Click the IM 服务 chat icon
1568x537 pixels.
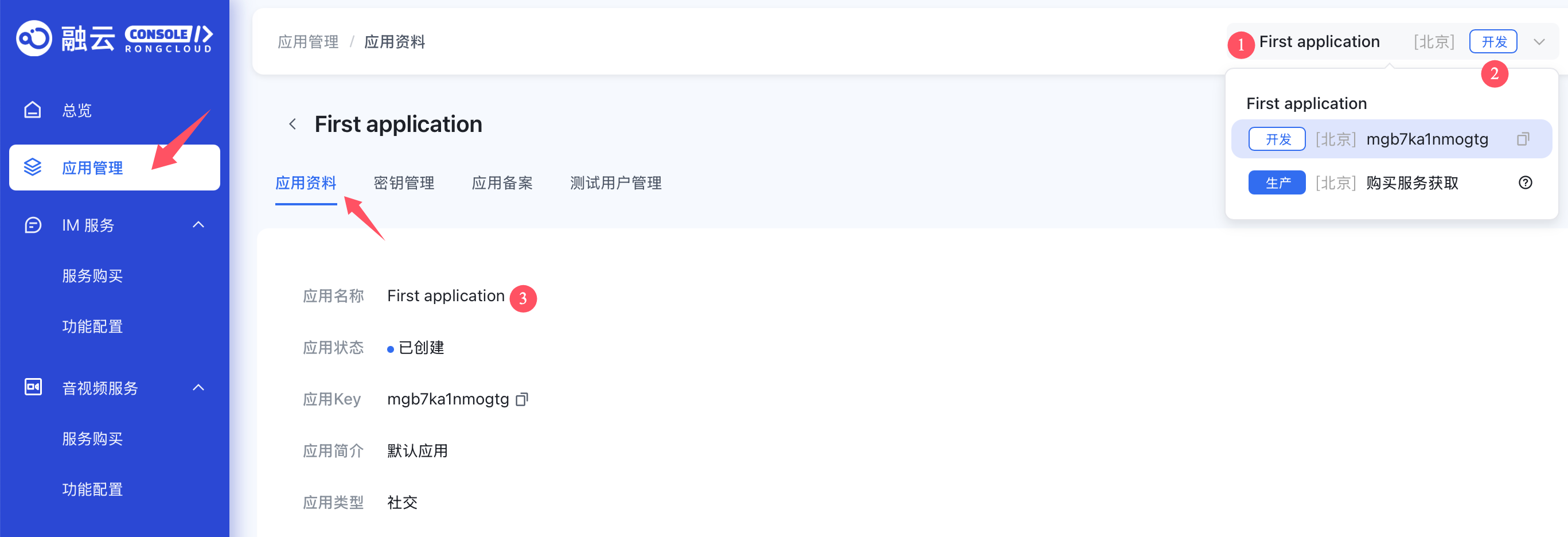[x=32, y=225]
